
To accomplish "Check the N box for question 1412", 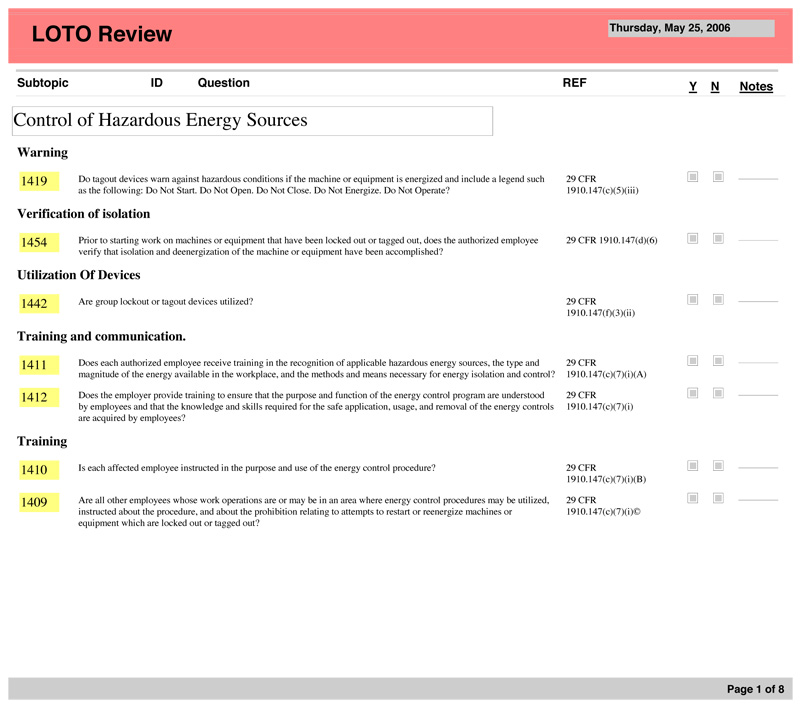I will click(x=718, y=393).
